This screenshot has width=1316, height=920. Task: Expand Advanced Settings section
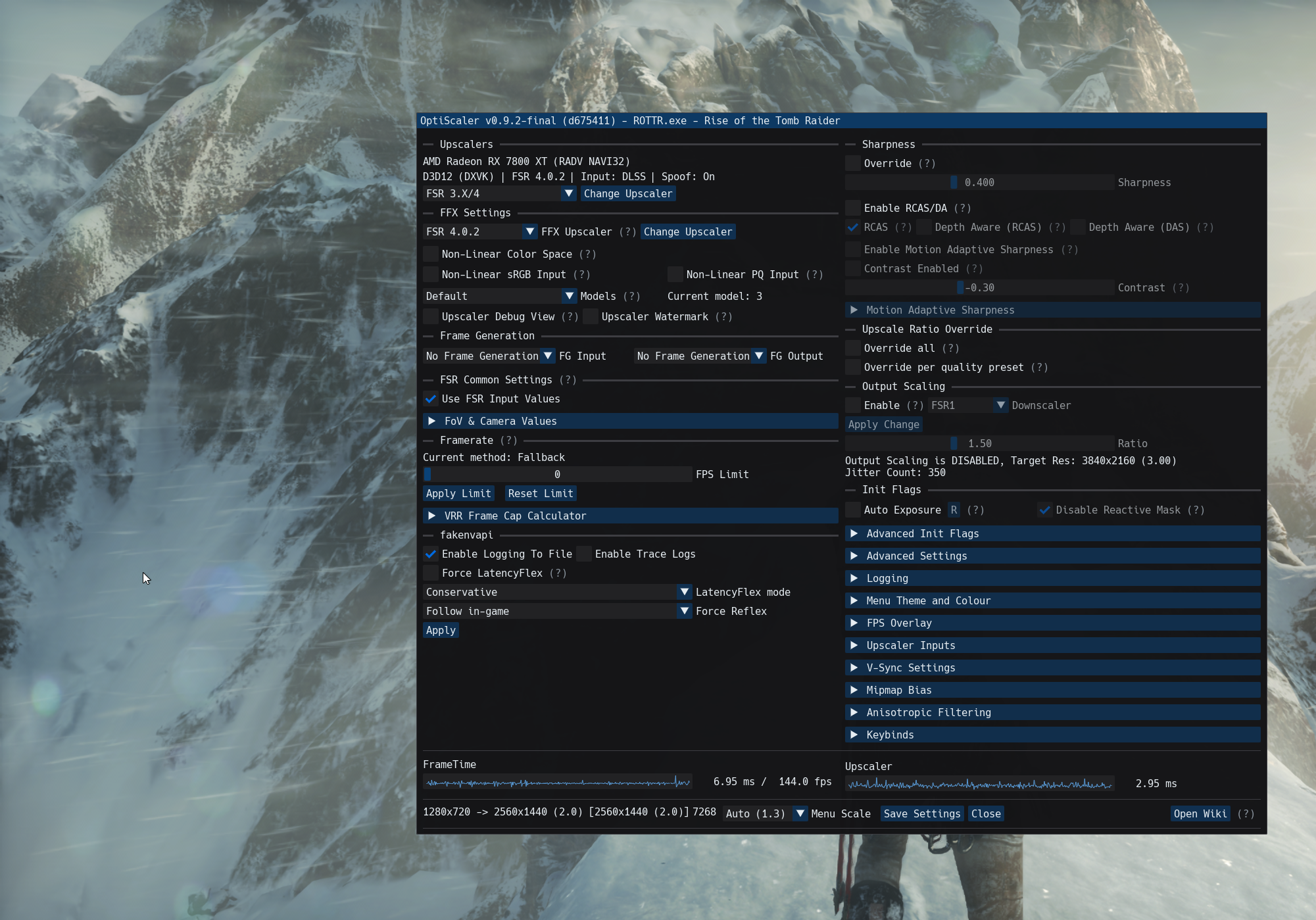[1052, 556]
